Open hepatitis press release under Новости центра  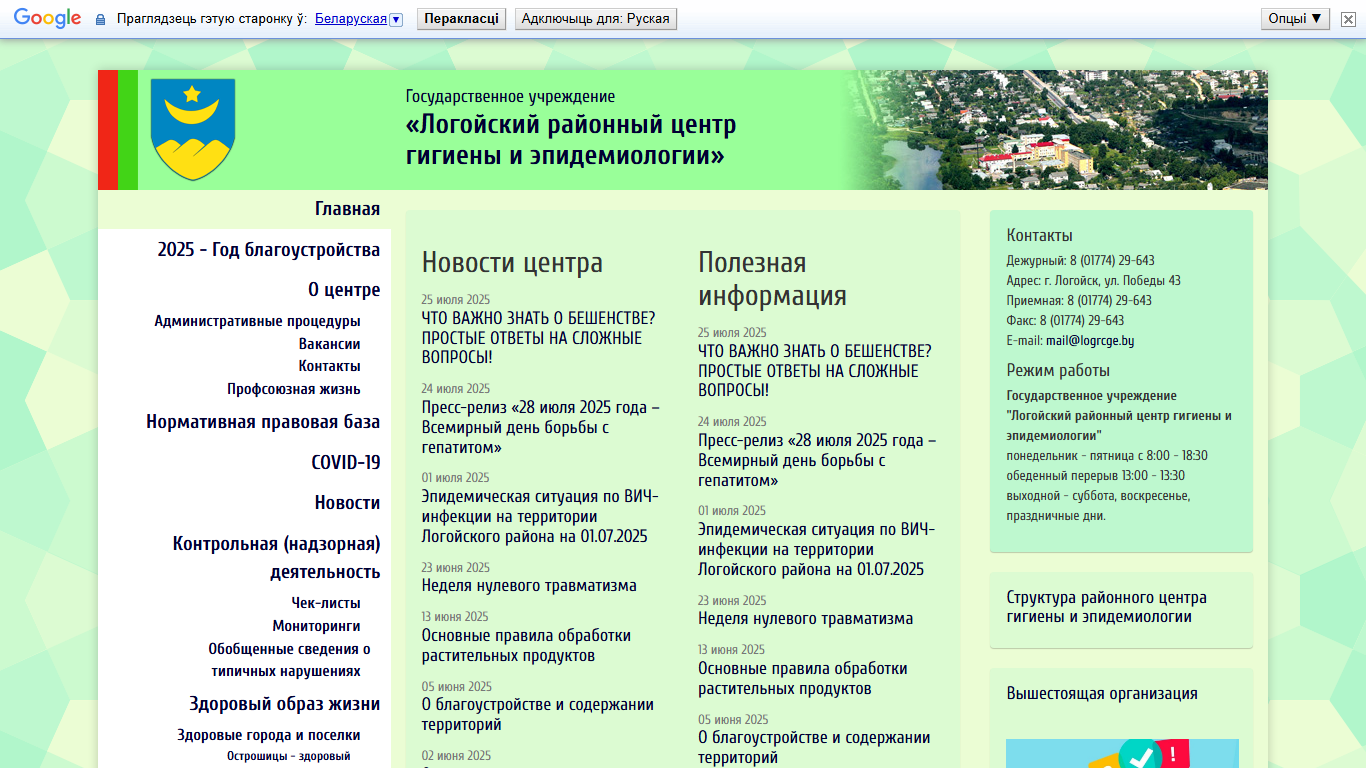pyautogui.click(x=541, y=427)
